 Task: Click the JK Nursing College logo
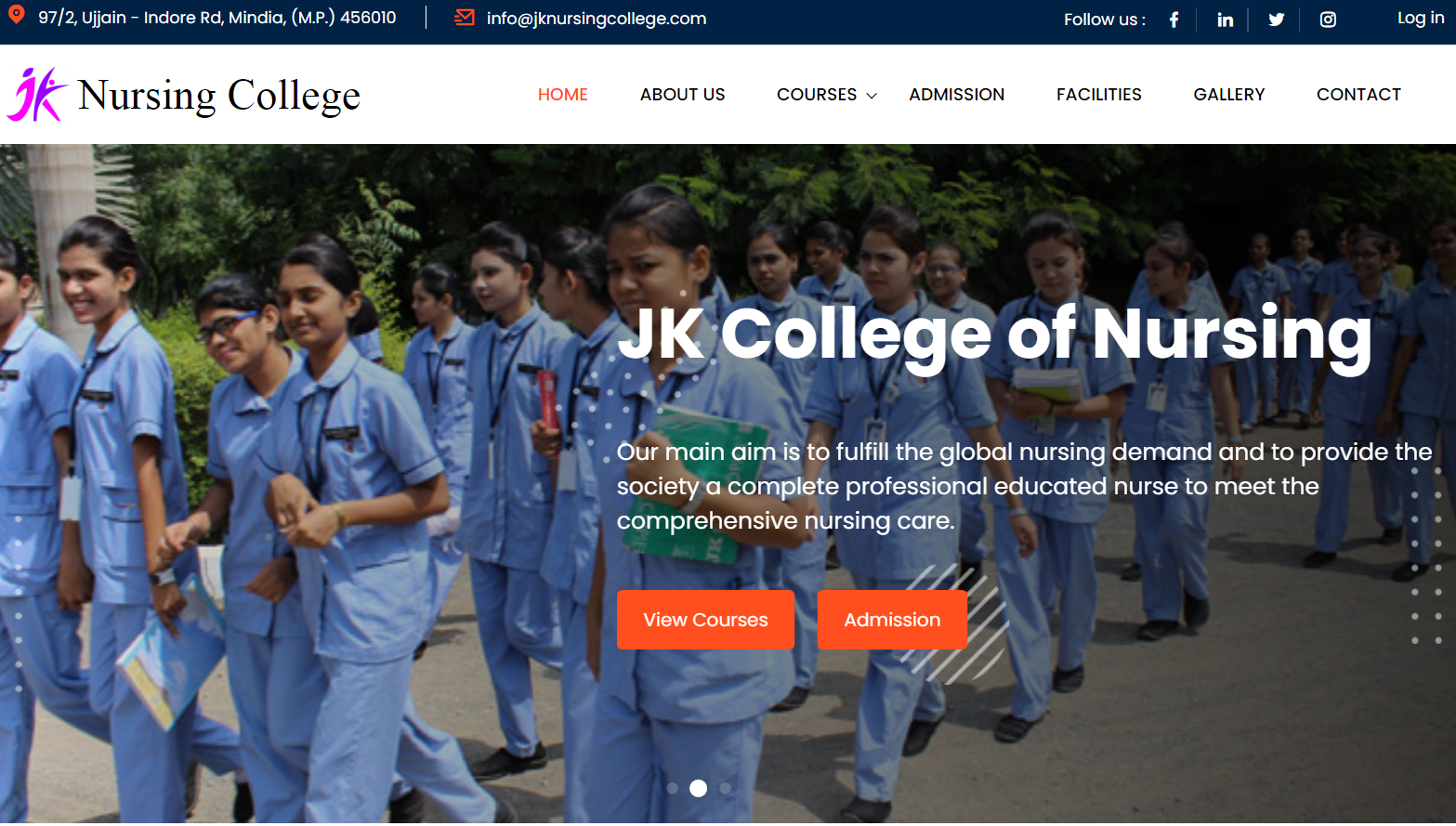click(x=184, y=95)
